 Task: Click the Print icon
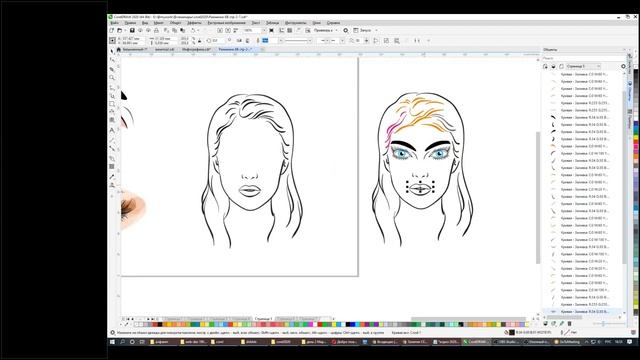pos(156,30)
